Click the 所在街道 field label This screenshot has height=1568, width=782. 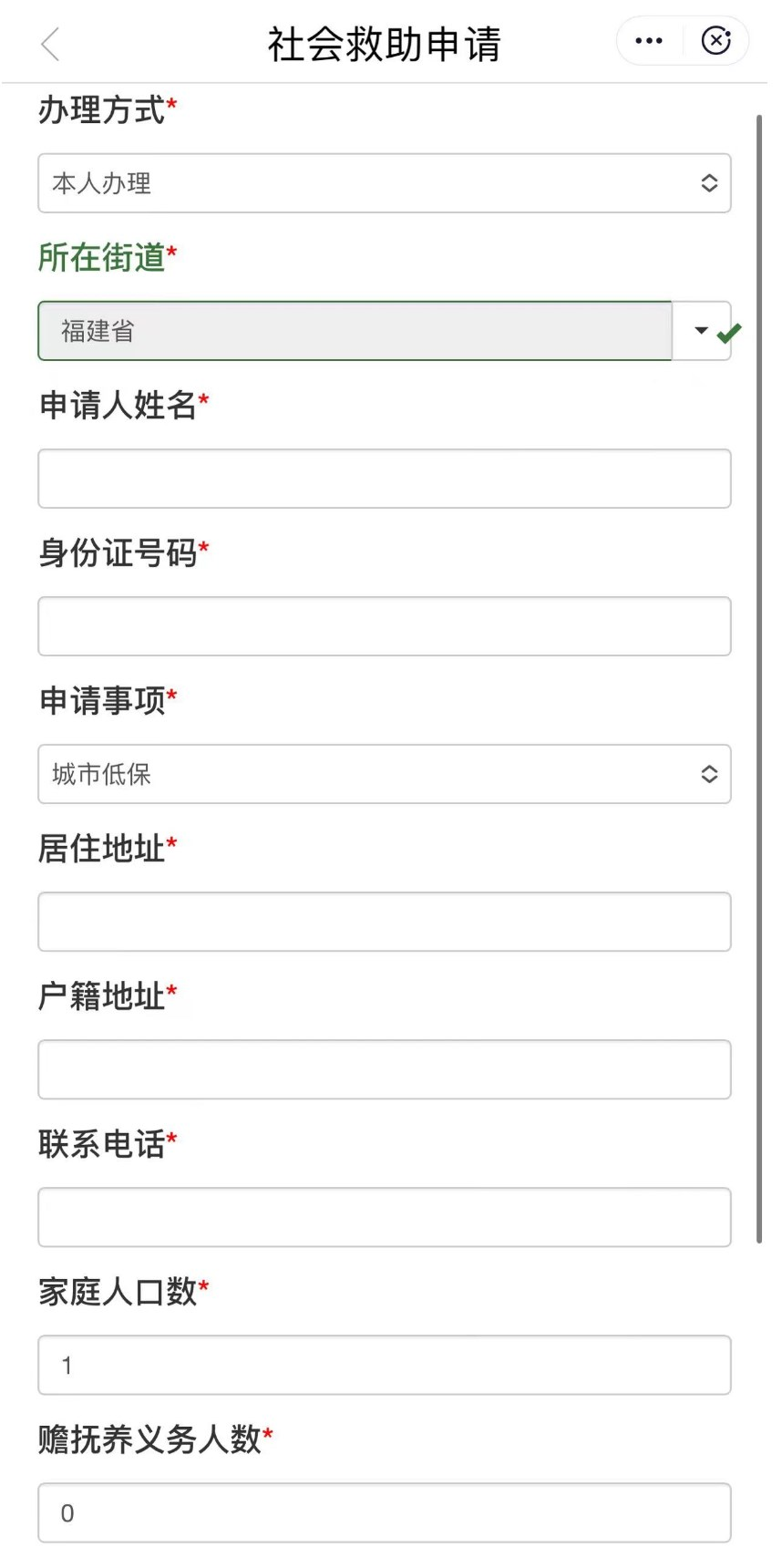click(x=101, y=258)
